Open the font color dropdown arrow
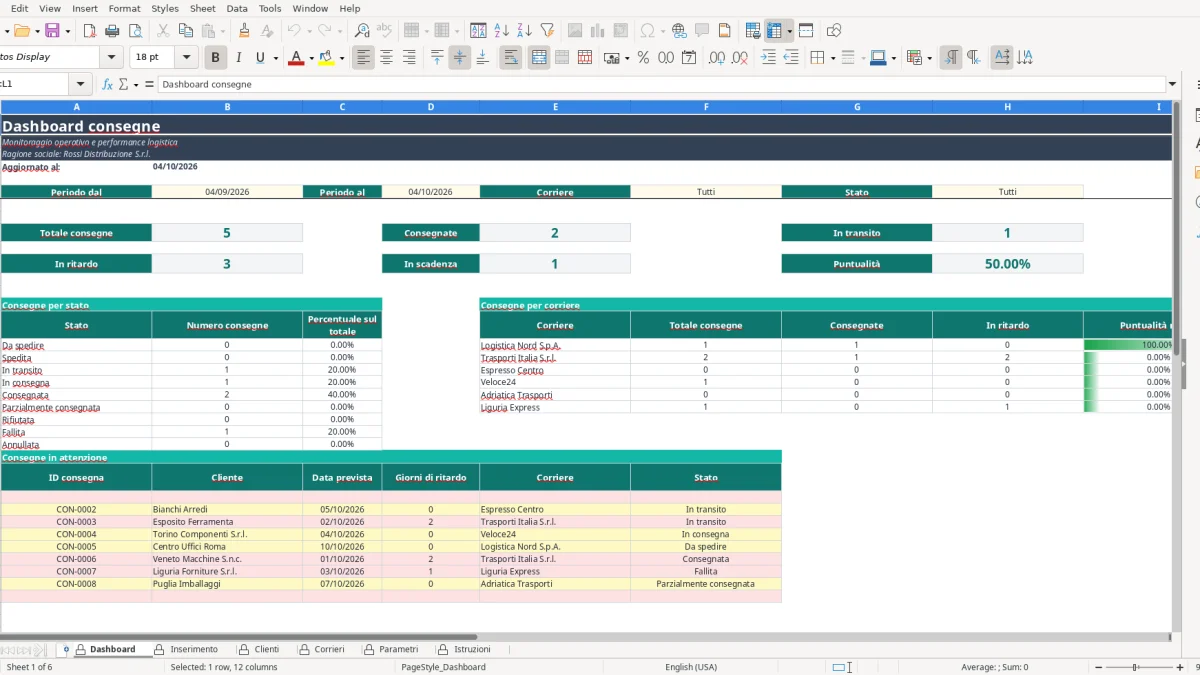This screenshot has width=1200, height=675. (311, 58)
